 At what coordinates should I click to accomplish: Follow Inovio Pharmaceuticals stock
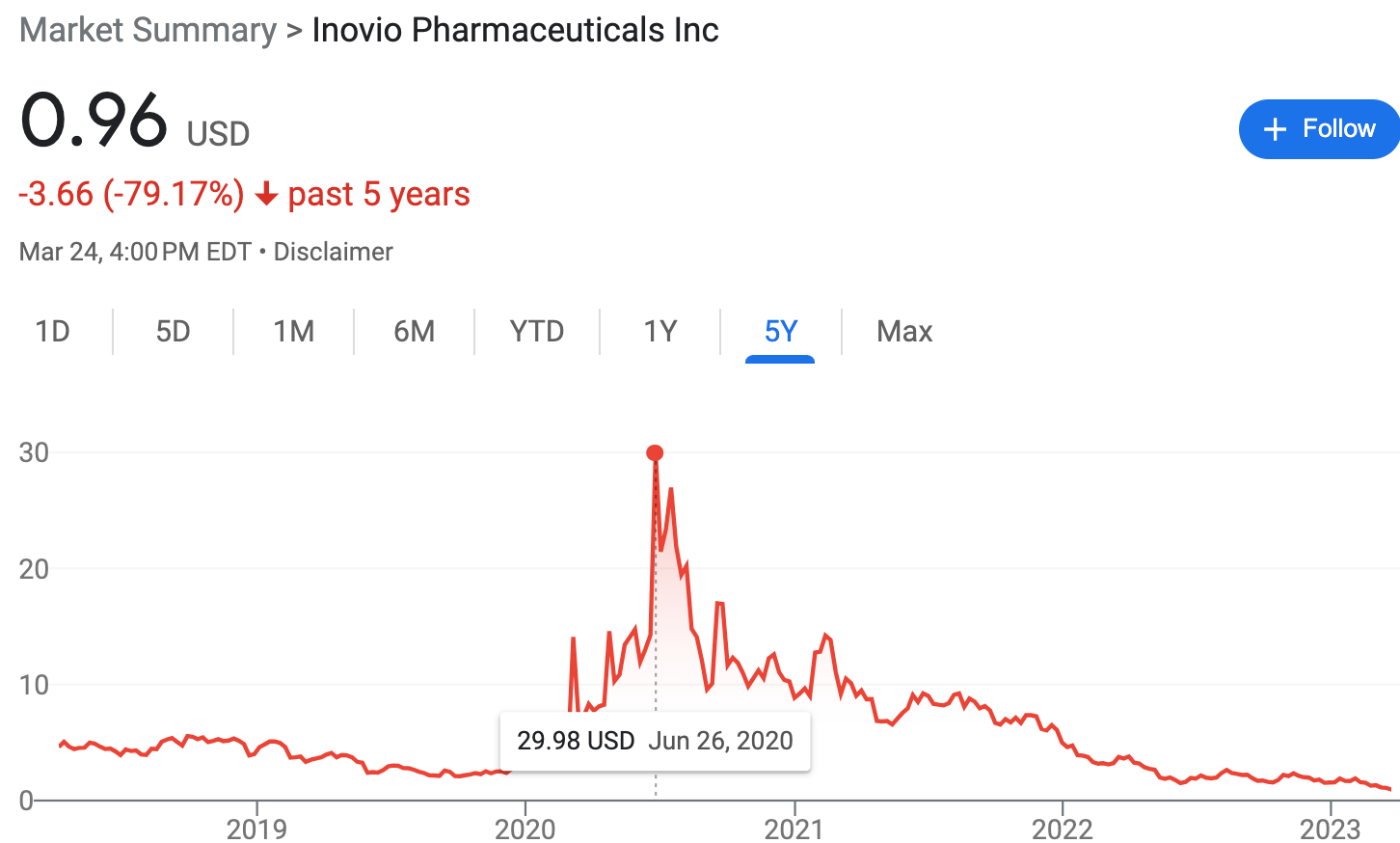(1319, 129)
